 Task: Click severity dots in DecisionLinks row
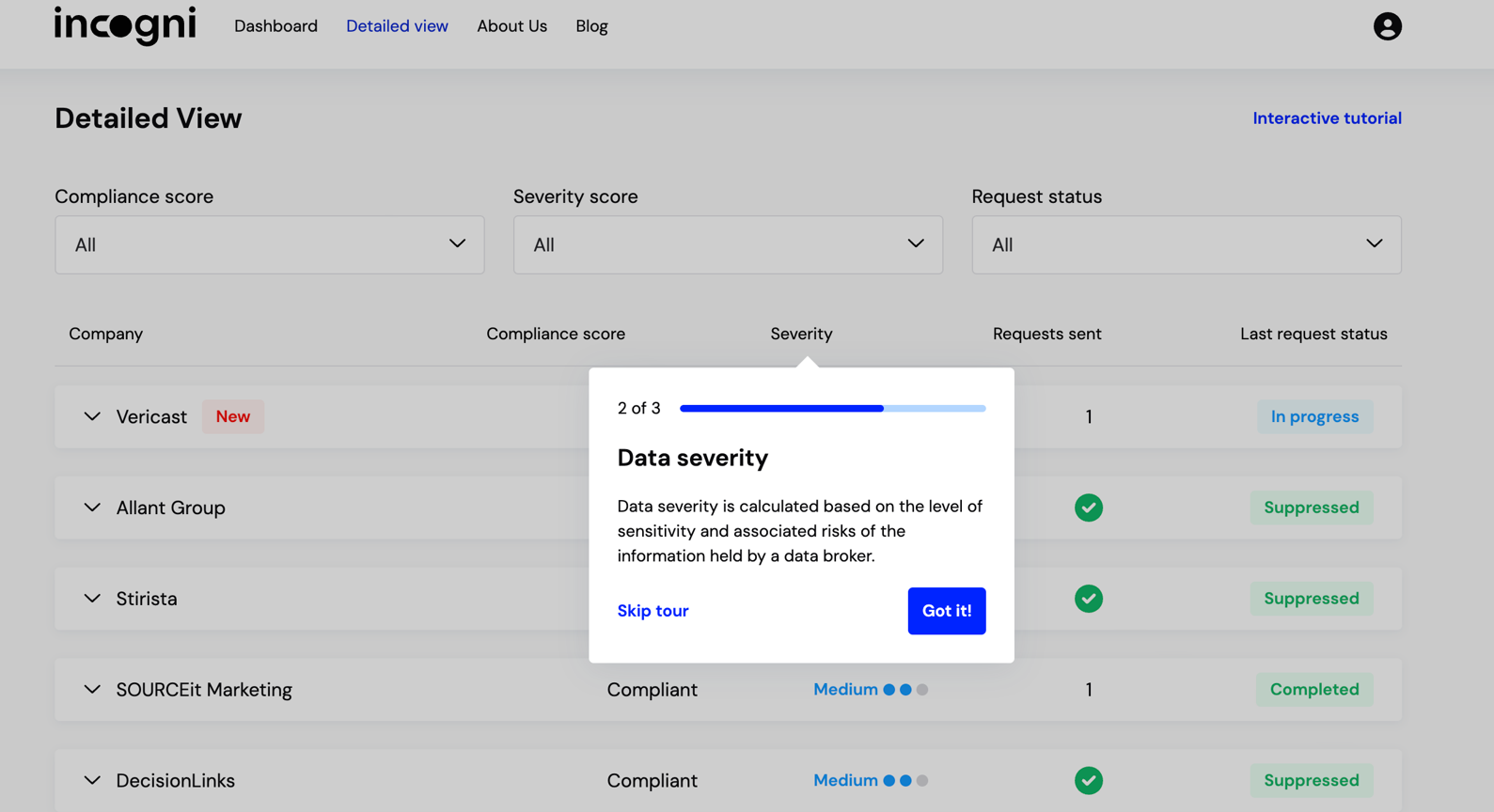coord(905,780)
